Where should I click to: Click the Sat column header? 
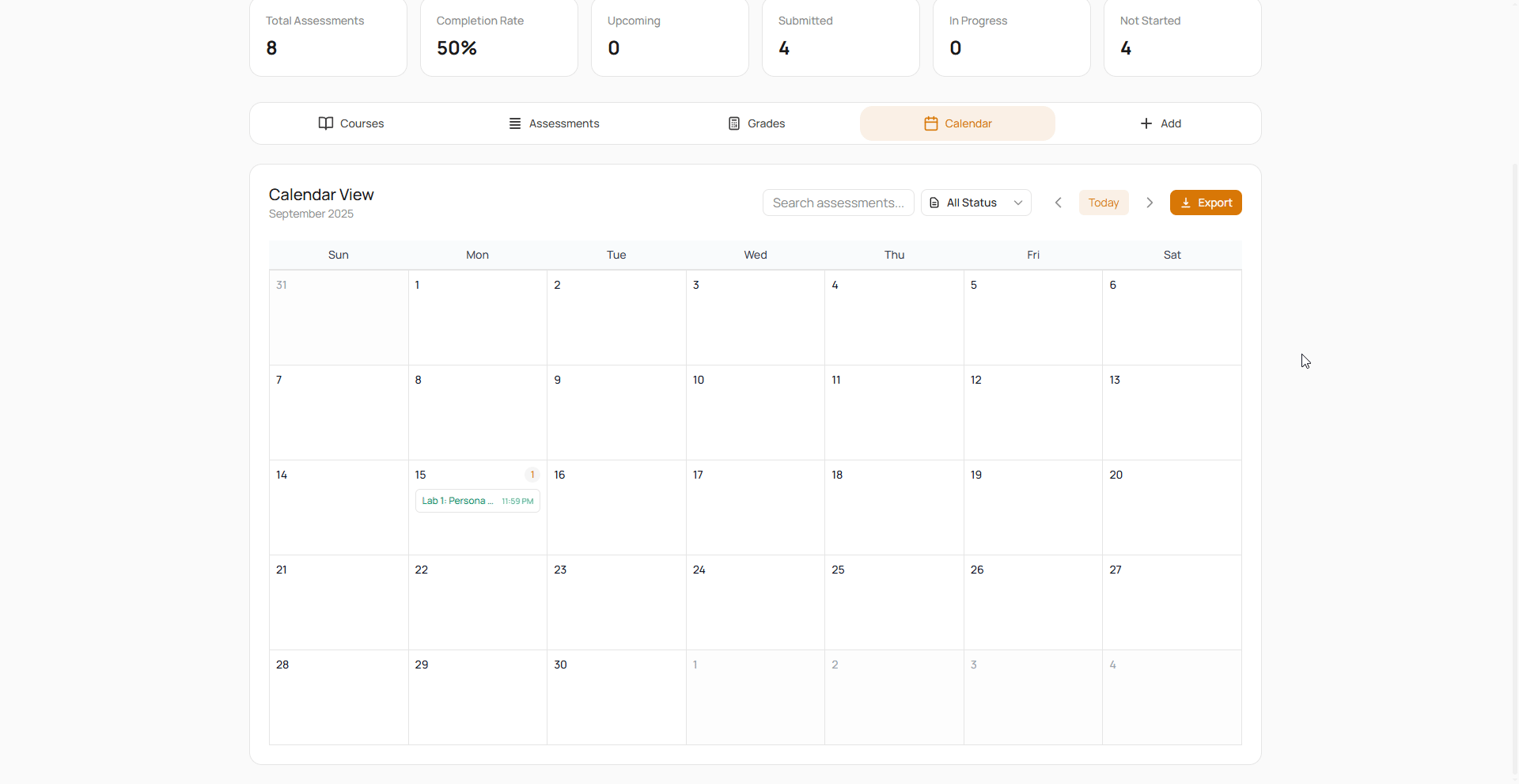pyautogui.click(x=1172, y=255)
